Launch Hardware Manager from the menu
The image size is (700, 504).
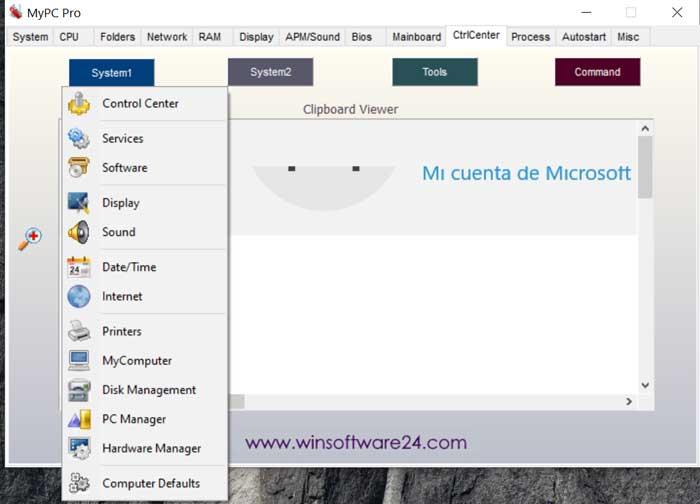pyautogui.click(x=145, y=448)
